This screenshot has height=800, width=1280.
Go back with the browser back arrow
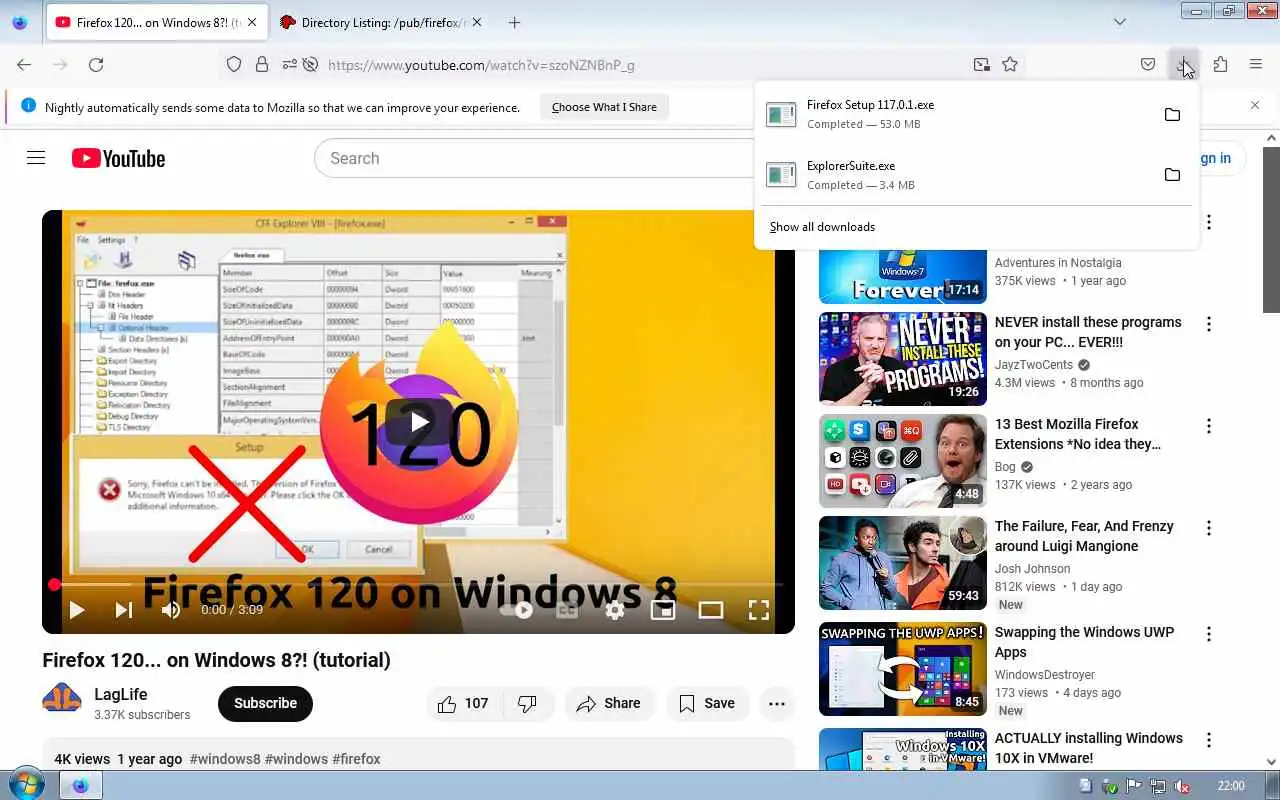pos(24,64)
